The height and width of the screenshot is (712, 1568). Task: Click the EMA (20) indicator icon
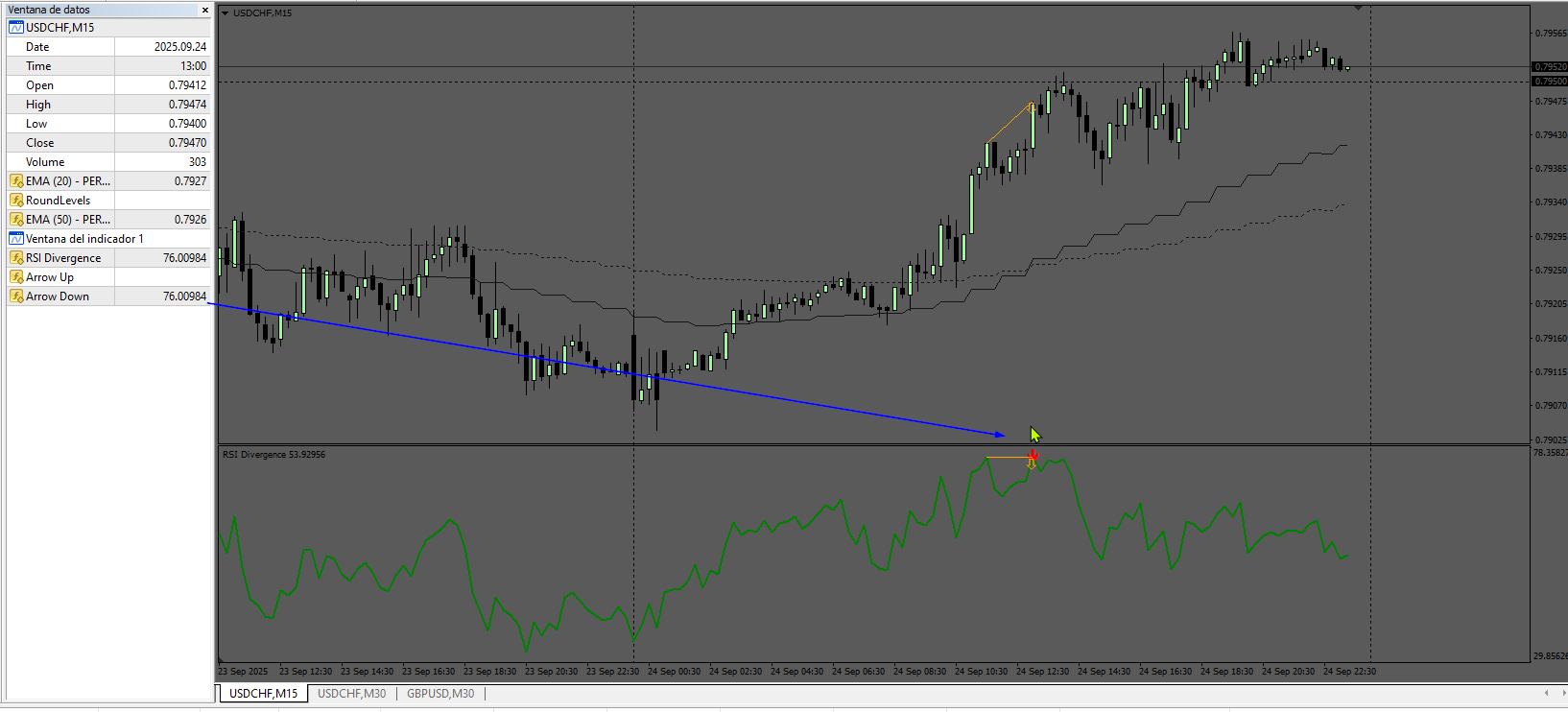16,181
